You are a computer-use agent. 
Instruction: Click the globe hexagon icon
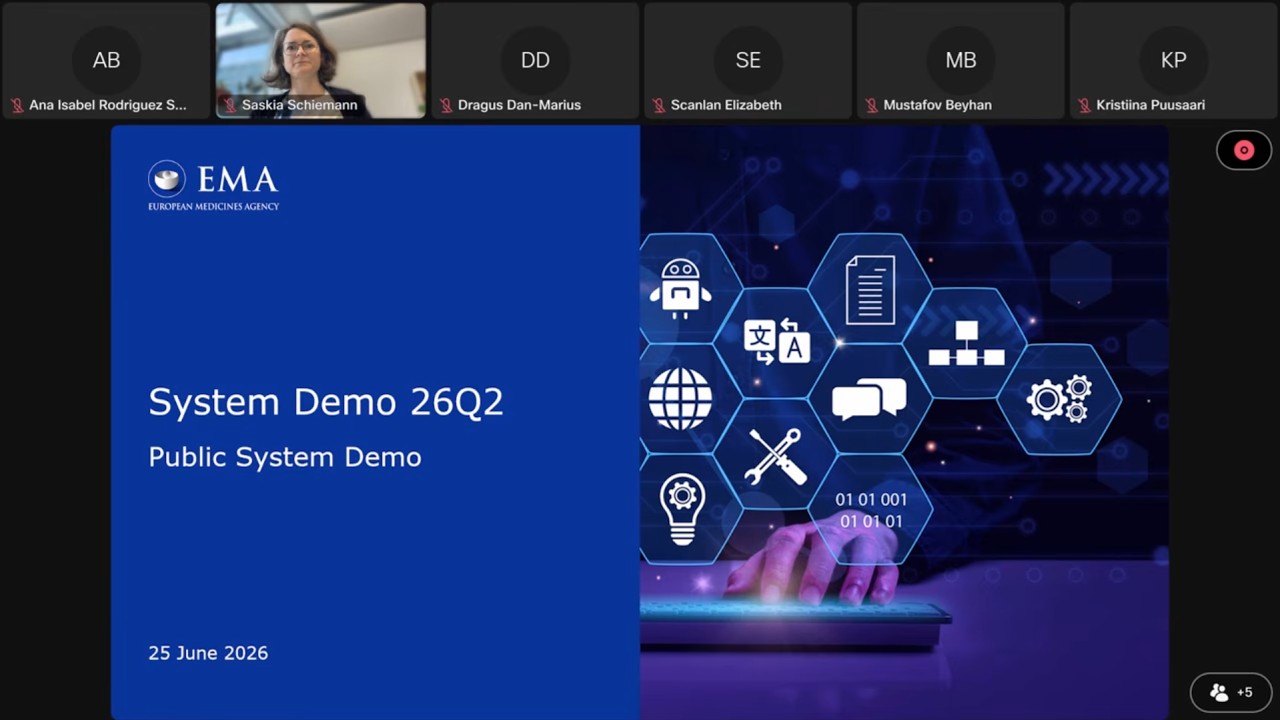click(681, 398)
